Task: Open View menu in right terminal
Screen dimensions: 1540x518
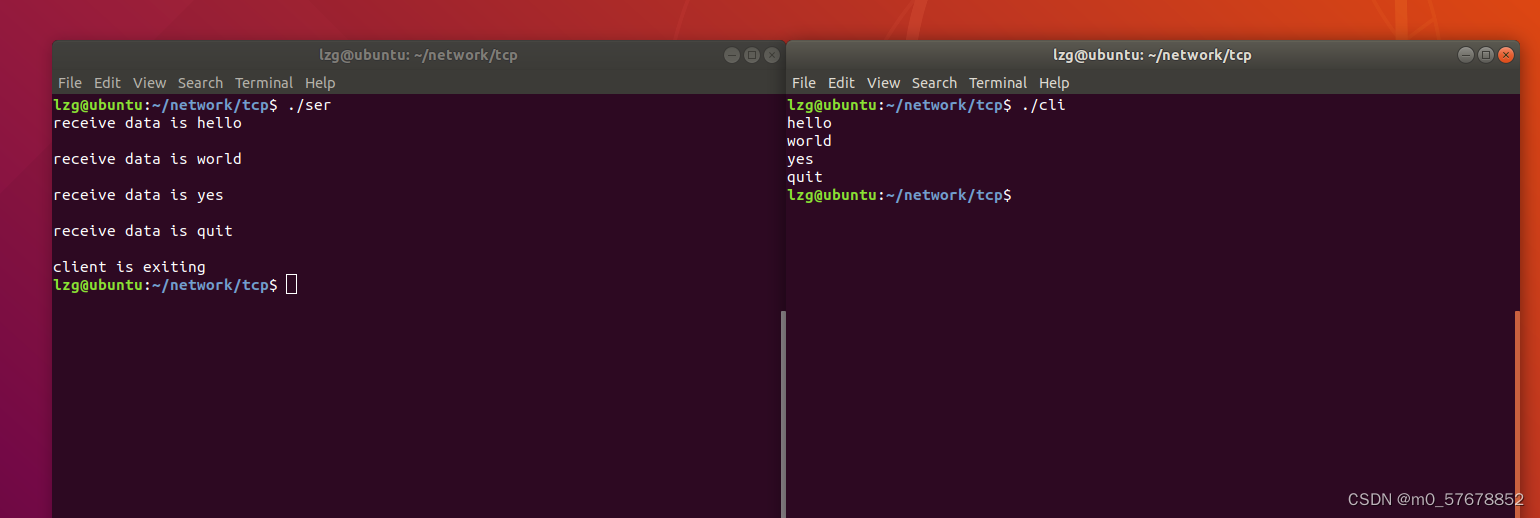Action: click(x=883, y=83)
